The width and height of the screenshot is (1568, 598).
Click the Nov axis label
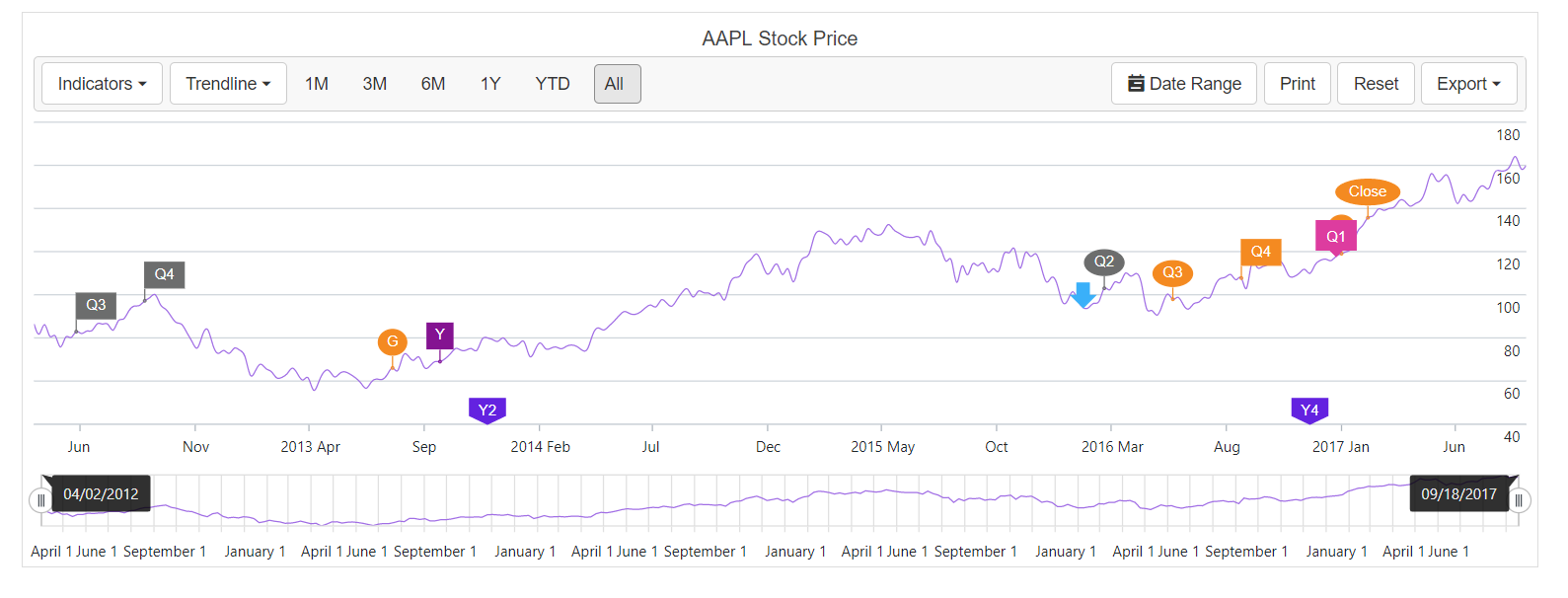(x=195, y=447)
